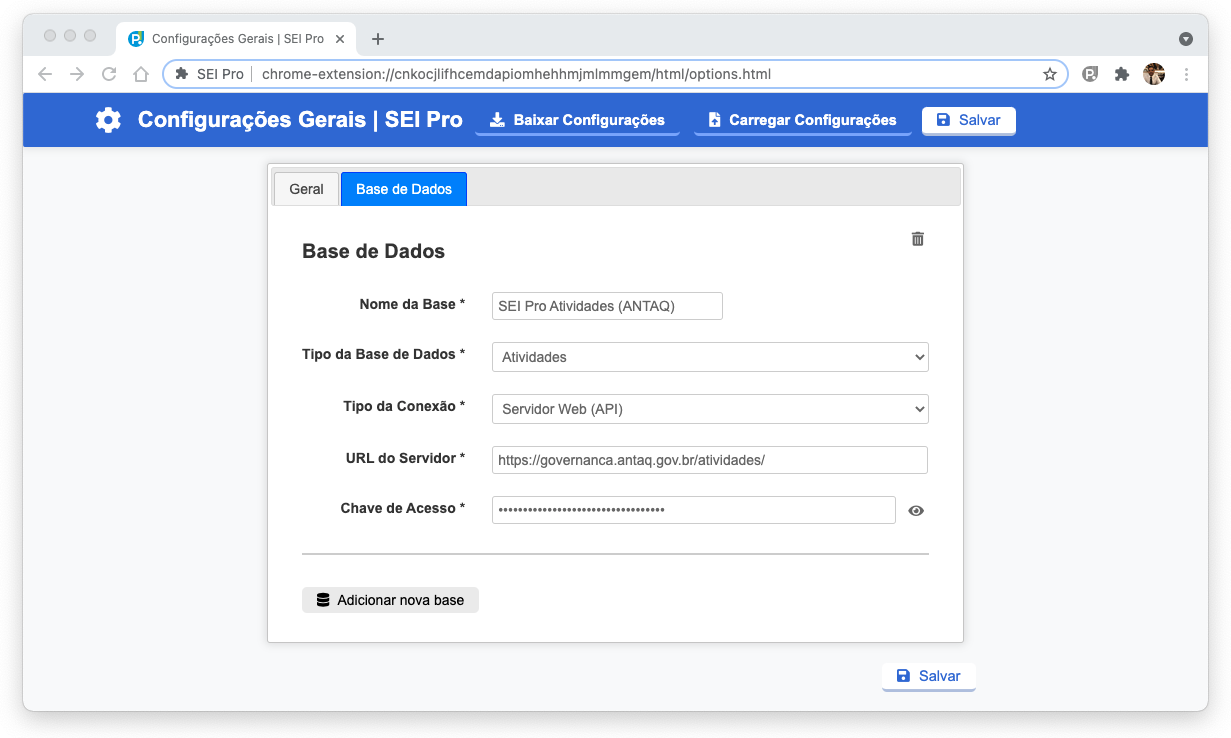
Task: Open the Tipo da Conexão dropdown
Action: 710,409
